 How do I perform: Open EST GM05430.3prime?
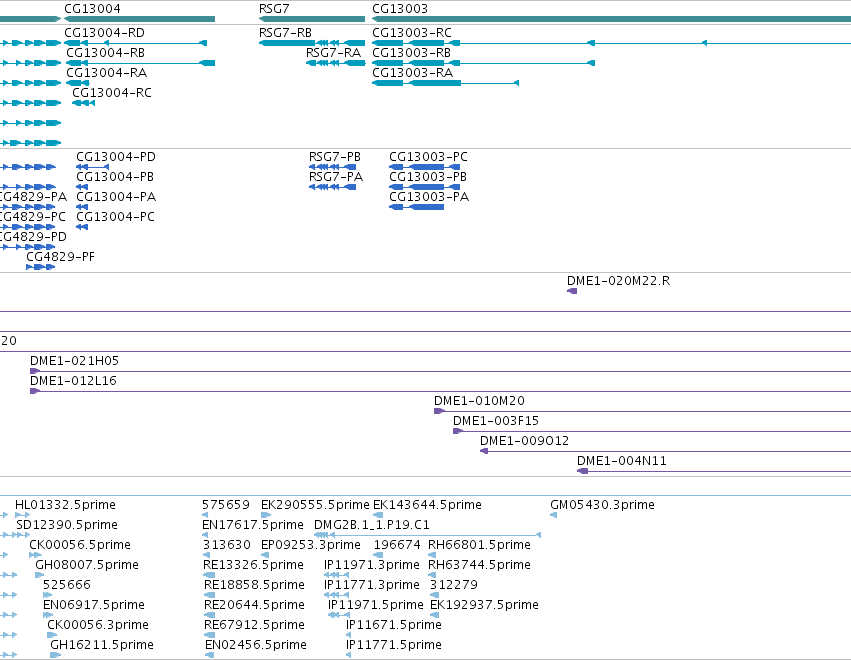554,515
